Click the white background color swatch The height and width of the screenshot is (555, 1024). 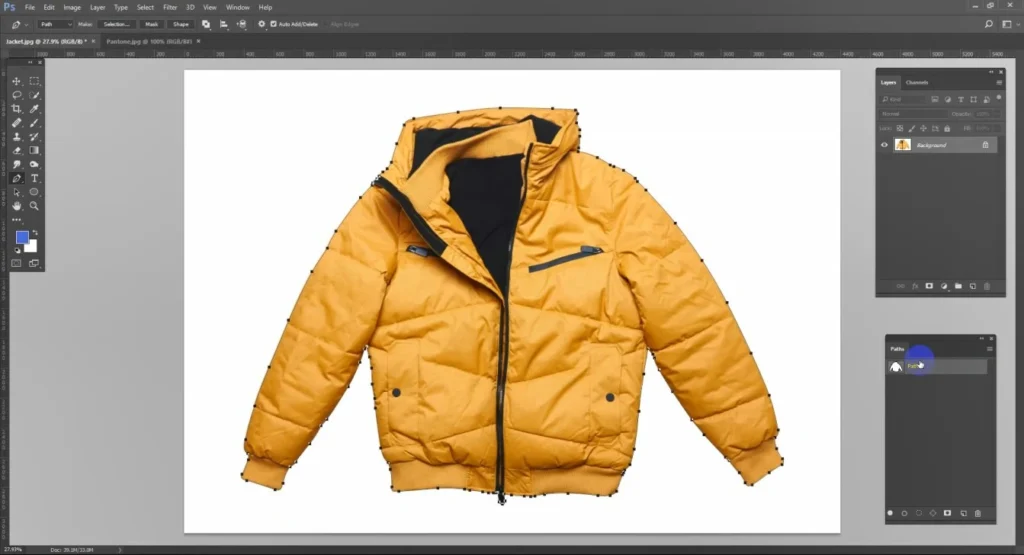pos(32,247)
